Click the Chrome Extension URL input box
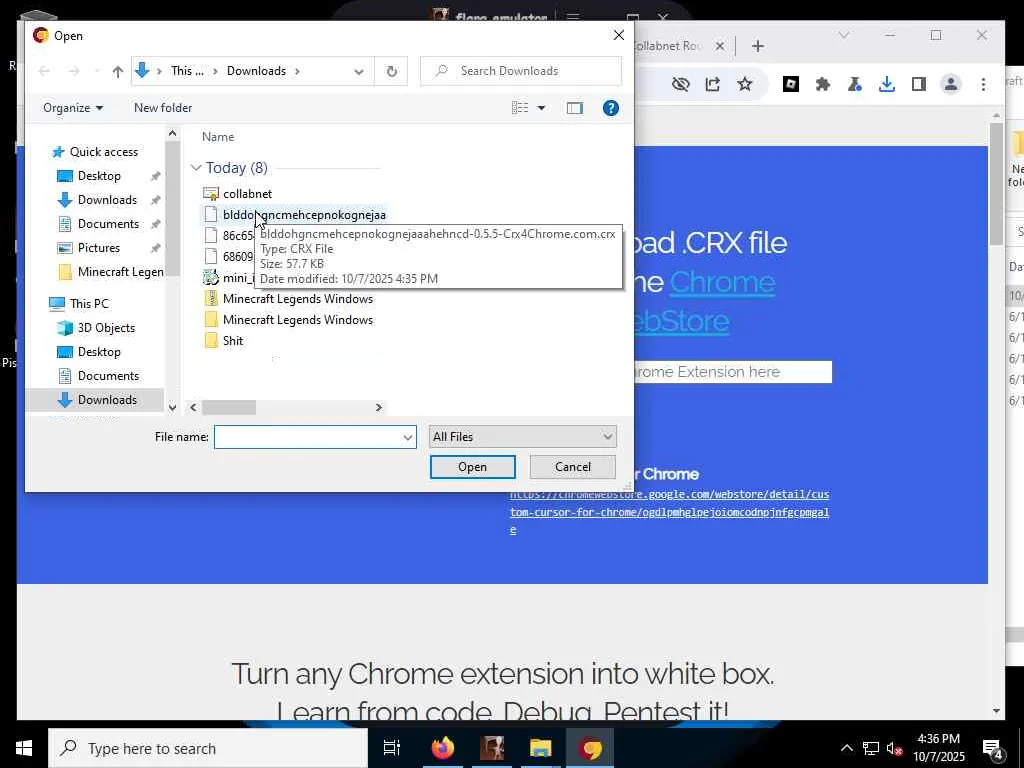1024x768 pixels. coord(733,372)
